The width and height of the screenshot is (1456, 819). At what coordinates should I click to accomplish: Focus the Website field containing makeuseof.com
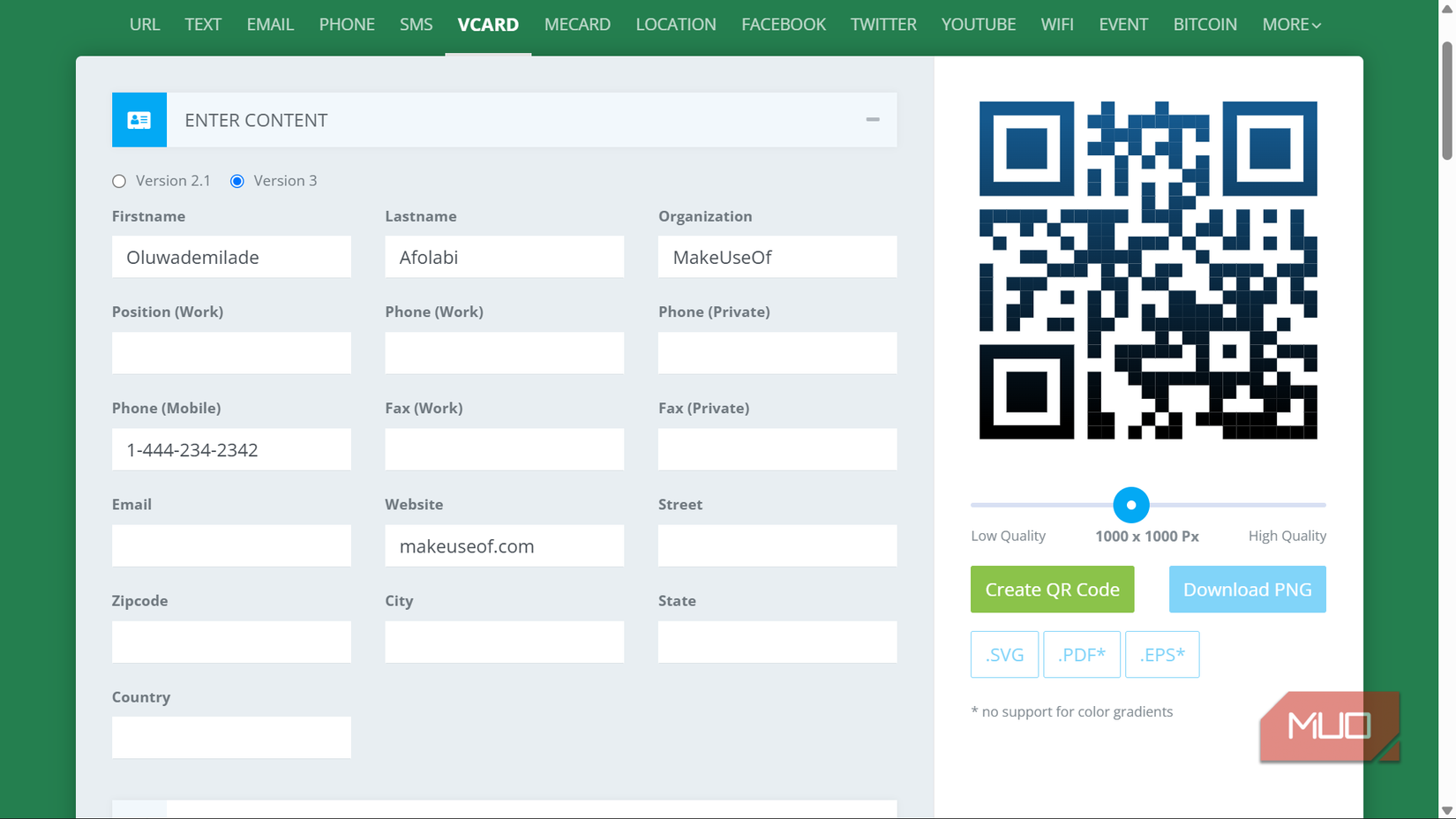505,545
